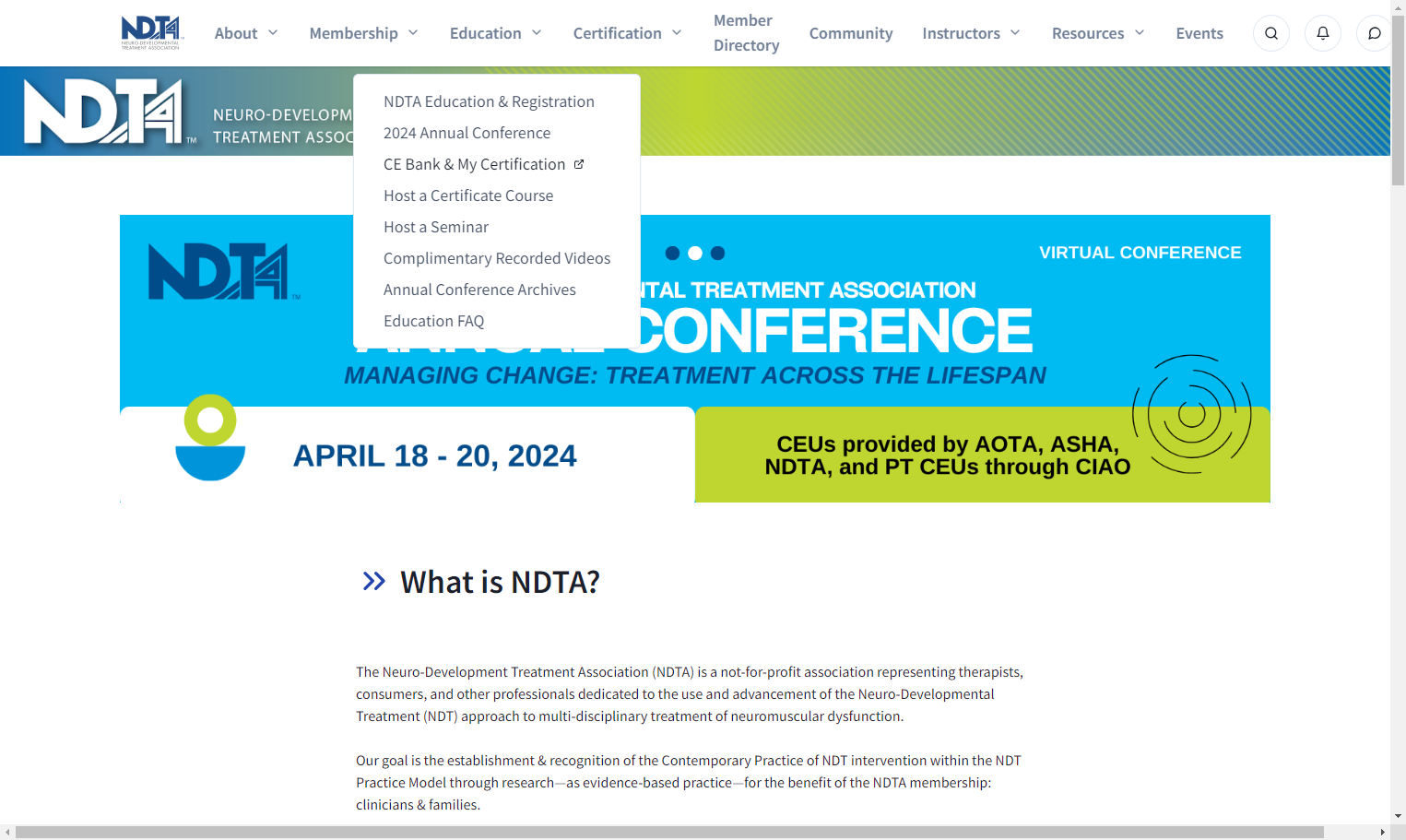Click "VIRTUAL CONFERENCE" banner text
The image size is (1406, 840).
pos(1140,253)
